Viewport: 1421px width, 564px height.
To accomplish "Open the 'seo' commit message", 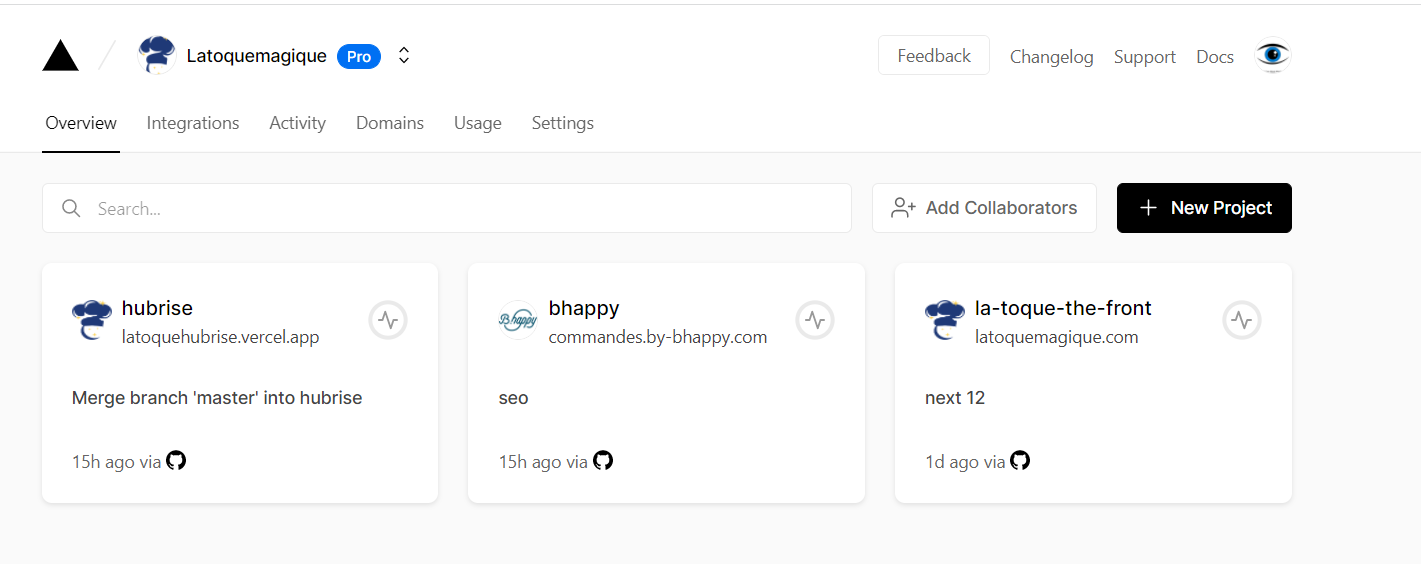I will point(513,398).
